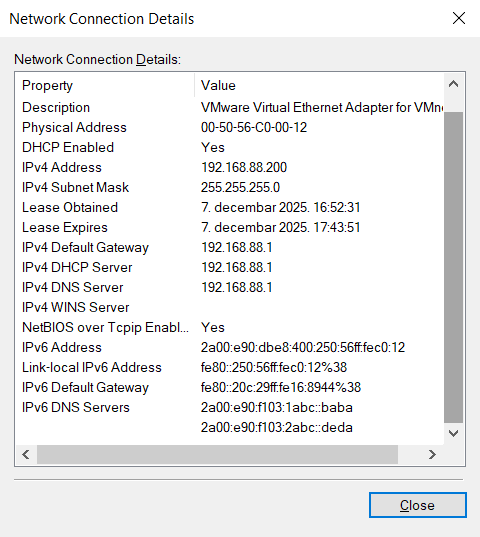This screenshot has height=537, width=480.
Task: Select DNS value 2a00:e90:f103:2abc::deda
Action: coord(277,427)
